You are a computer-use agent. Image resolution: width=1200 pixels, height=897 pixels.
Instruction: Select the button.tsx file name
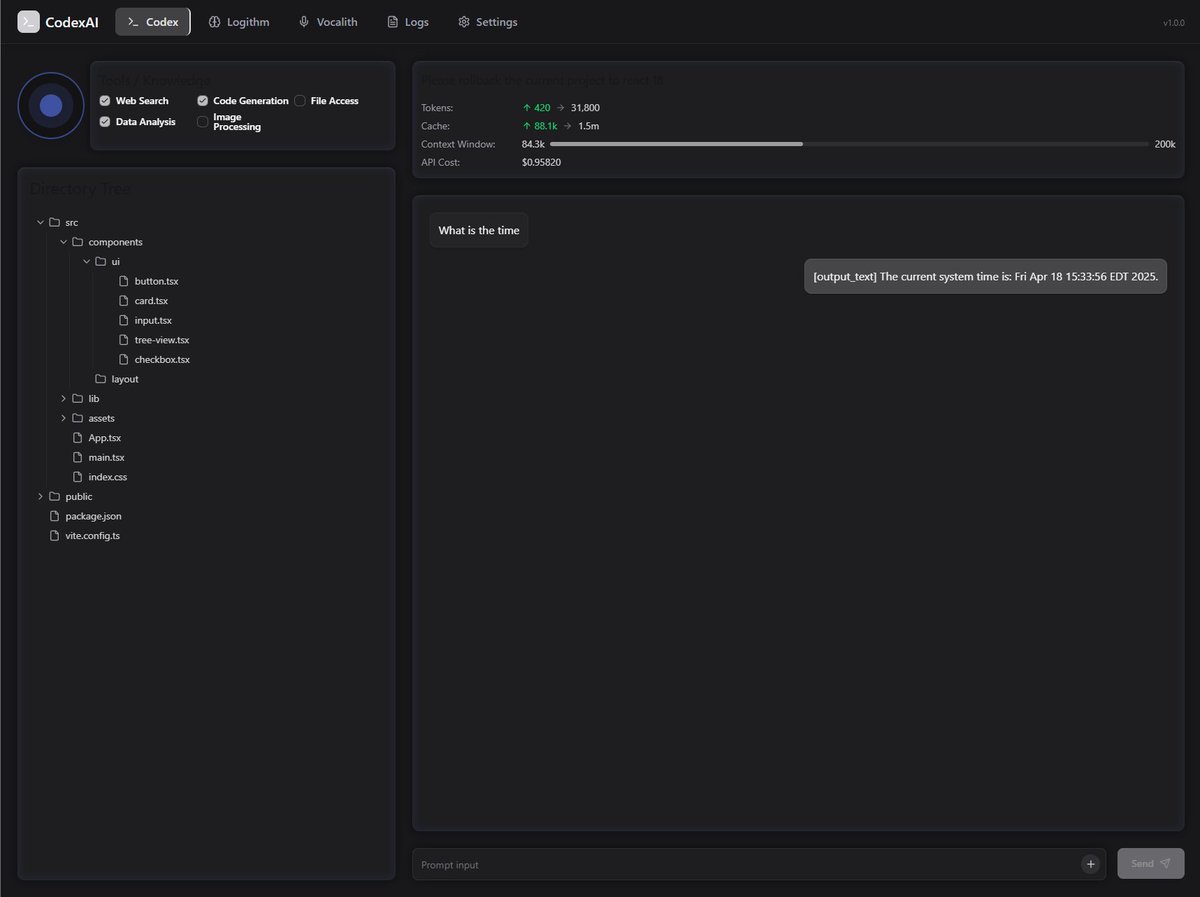tap(156, 281)
